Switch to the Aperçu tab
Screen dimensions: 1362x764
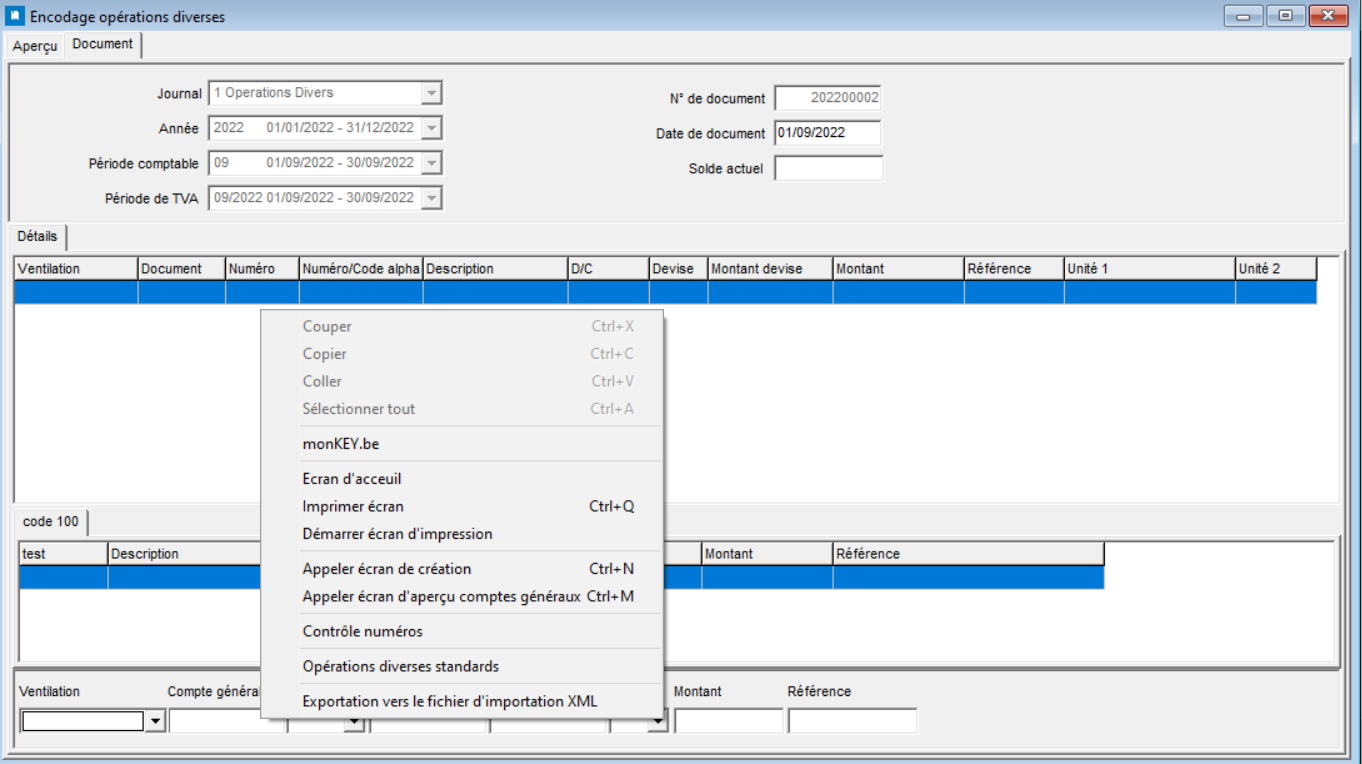pos(35,46)
